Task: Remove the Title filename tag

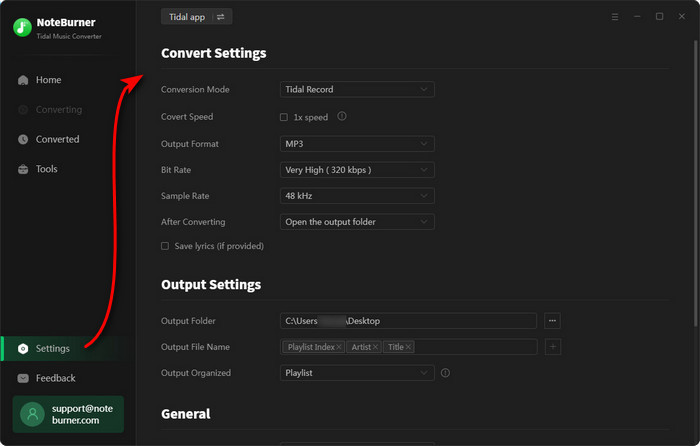Action: click(408, 347)
